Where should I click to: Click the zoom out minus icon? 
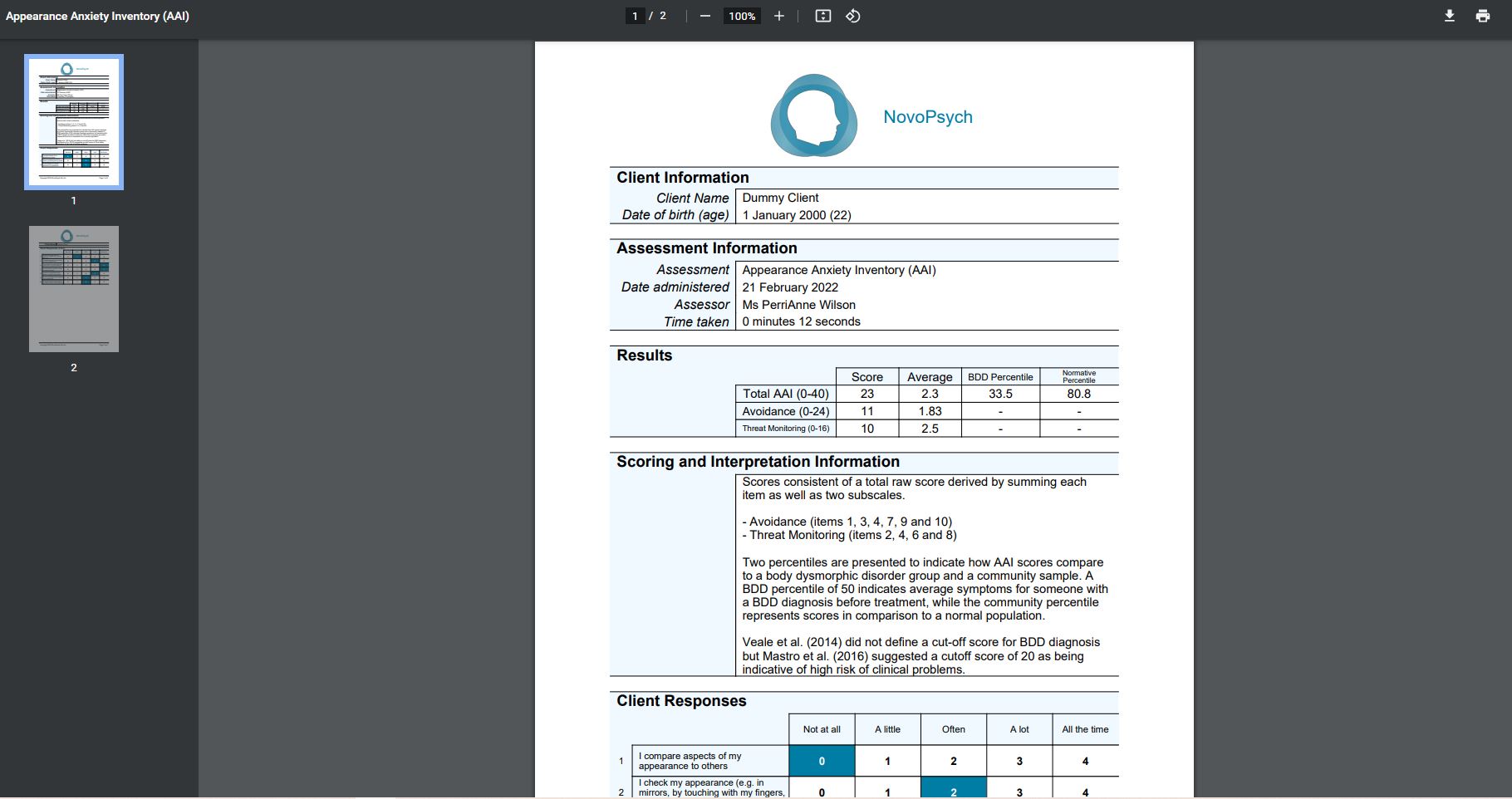[x=705, y=16]
